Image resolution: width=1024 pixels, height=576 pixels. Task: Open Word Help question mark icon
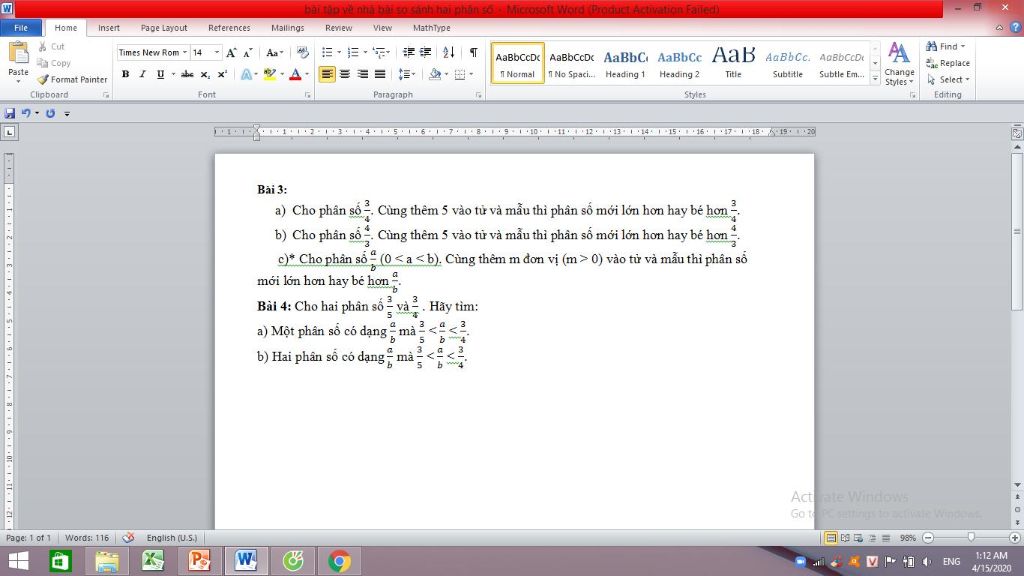click(x=1016, y=27)
